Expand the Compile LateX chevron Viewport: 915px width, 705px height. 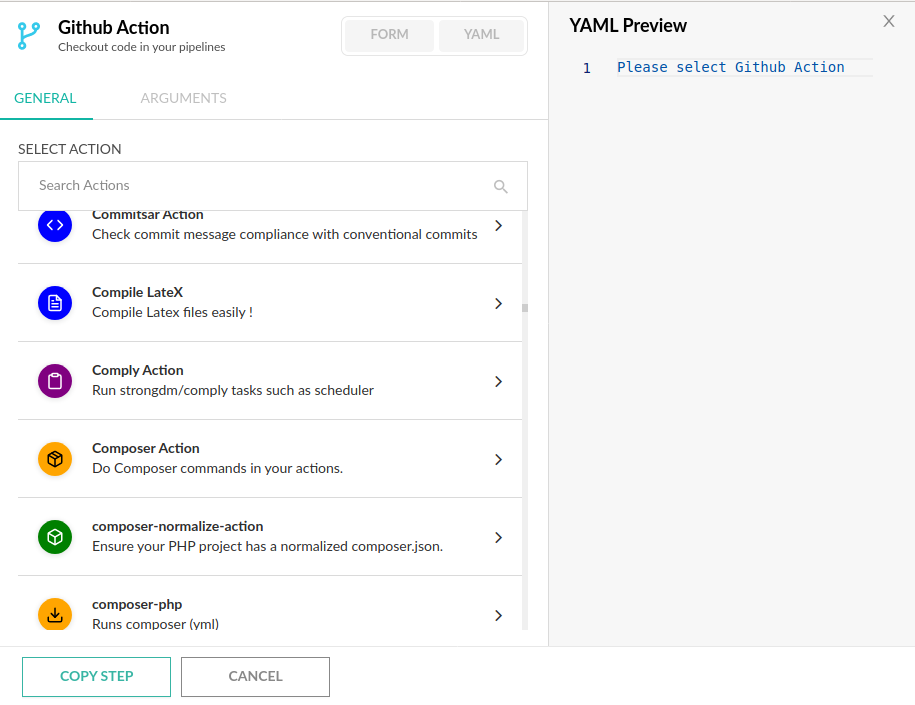(x=498, y=303)
